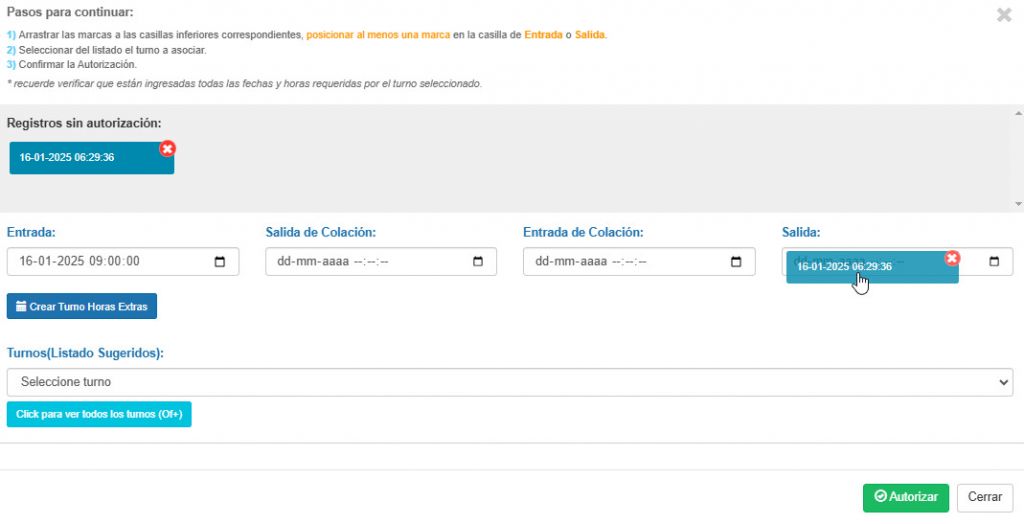Remove the mark placed in Salida box
1024x524 pixels.
point(952,258)
